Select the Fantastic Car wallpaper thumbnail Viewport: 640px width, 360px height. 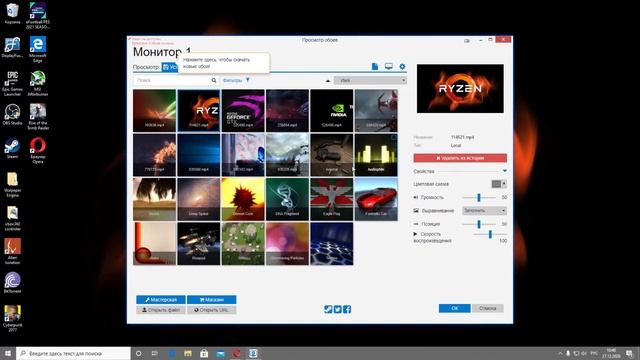point(376,200)
